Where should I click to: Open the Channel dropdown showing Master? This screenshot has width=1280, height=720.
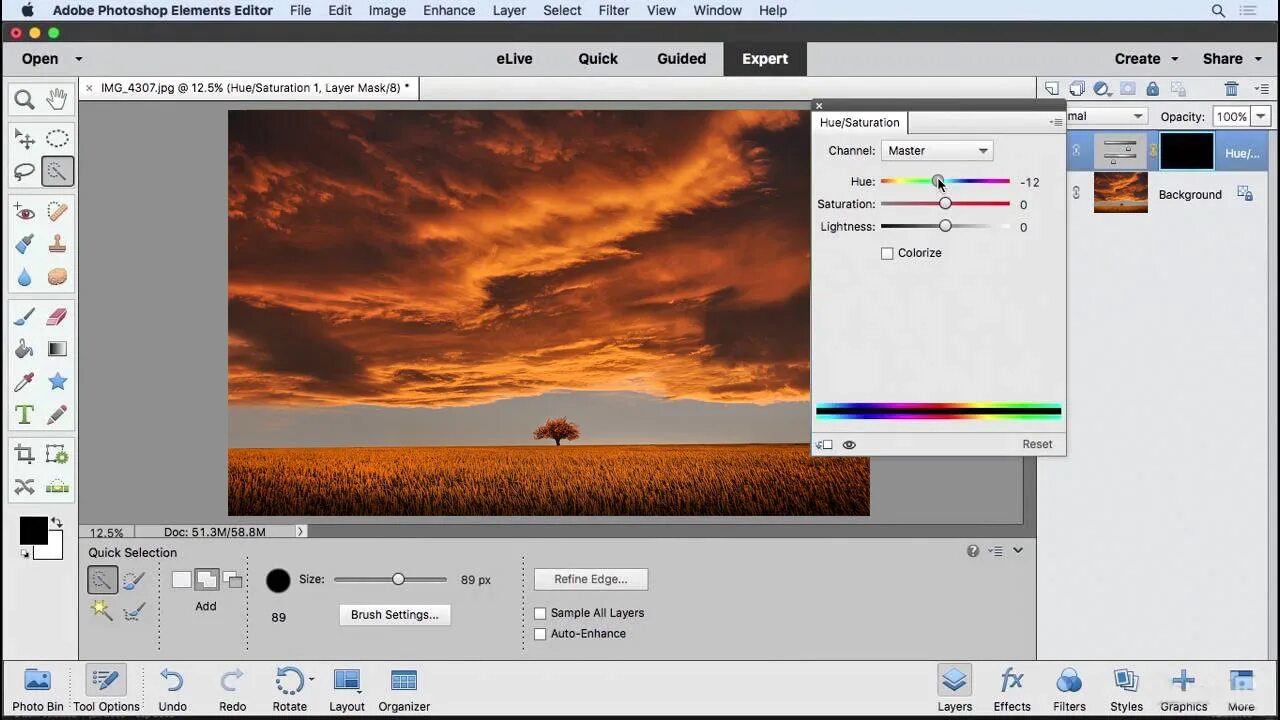pyautogui.click(x=936, y=150)
